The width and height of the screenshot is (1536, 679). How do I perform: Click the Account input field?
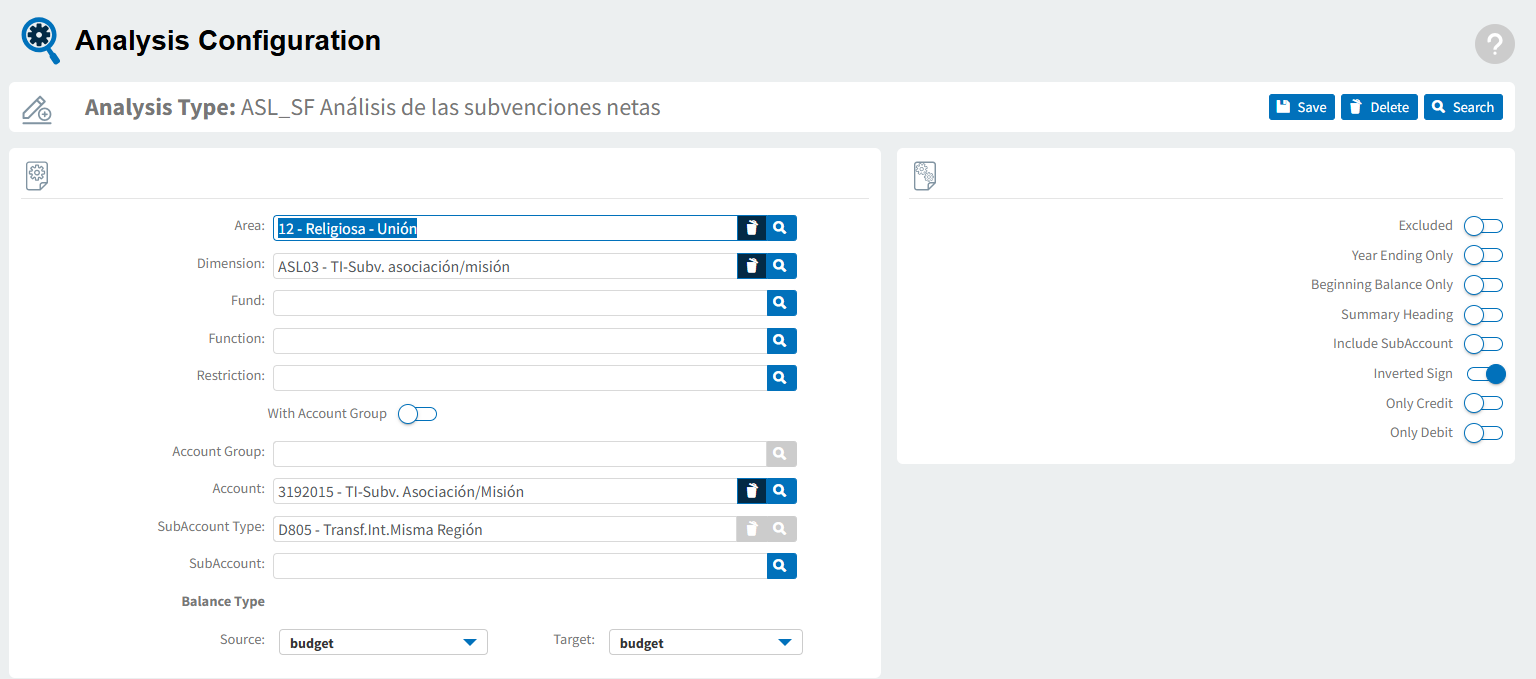(505, 491)
